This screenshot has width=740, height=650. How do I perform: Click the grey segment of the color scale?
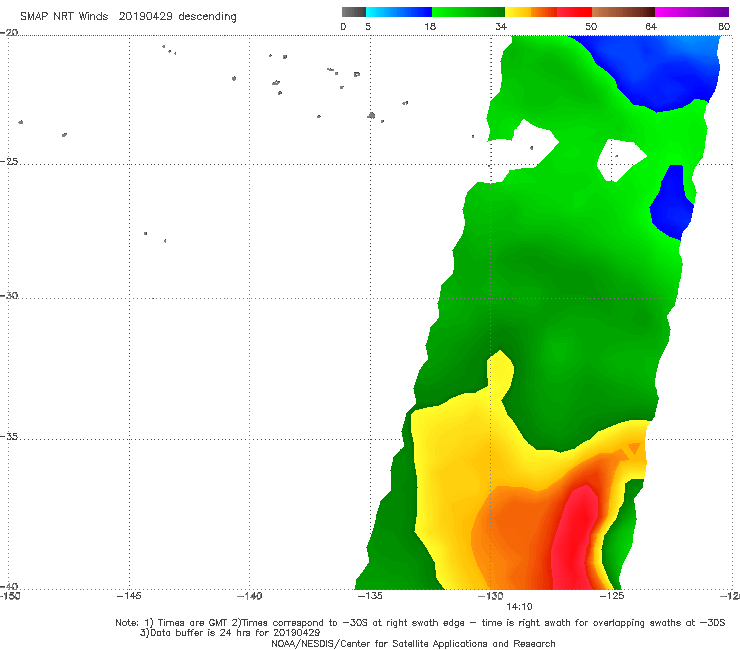pyautogui.click(x=354, y=12)
